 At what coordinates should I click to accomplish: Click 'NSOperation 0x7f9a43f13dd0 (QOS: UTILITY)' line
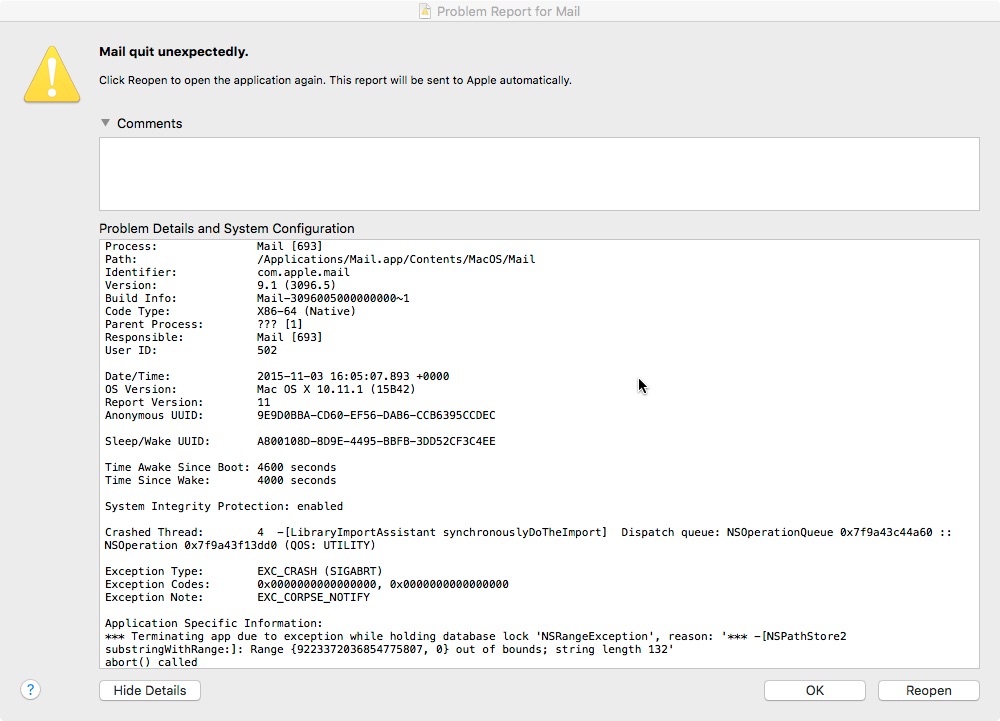click(240, 546)
